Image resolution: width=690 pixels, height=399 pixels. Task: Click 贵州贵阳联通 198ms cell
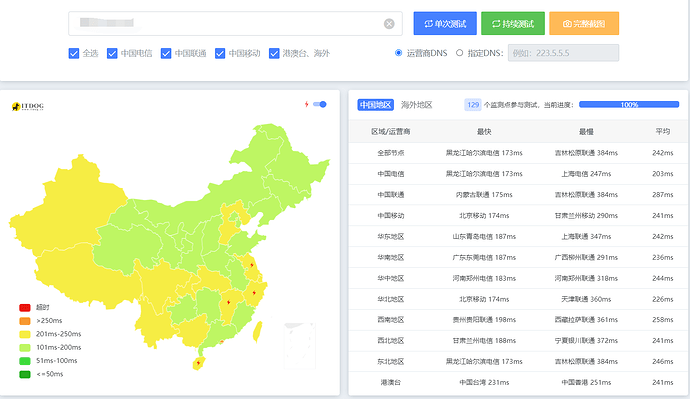point(484,320)
